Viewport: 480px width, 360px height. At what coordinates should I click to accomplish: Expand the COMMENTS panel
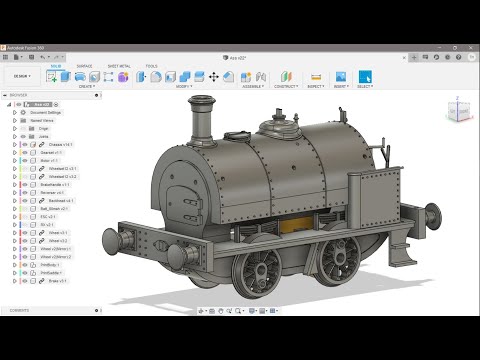[96, 310]
